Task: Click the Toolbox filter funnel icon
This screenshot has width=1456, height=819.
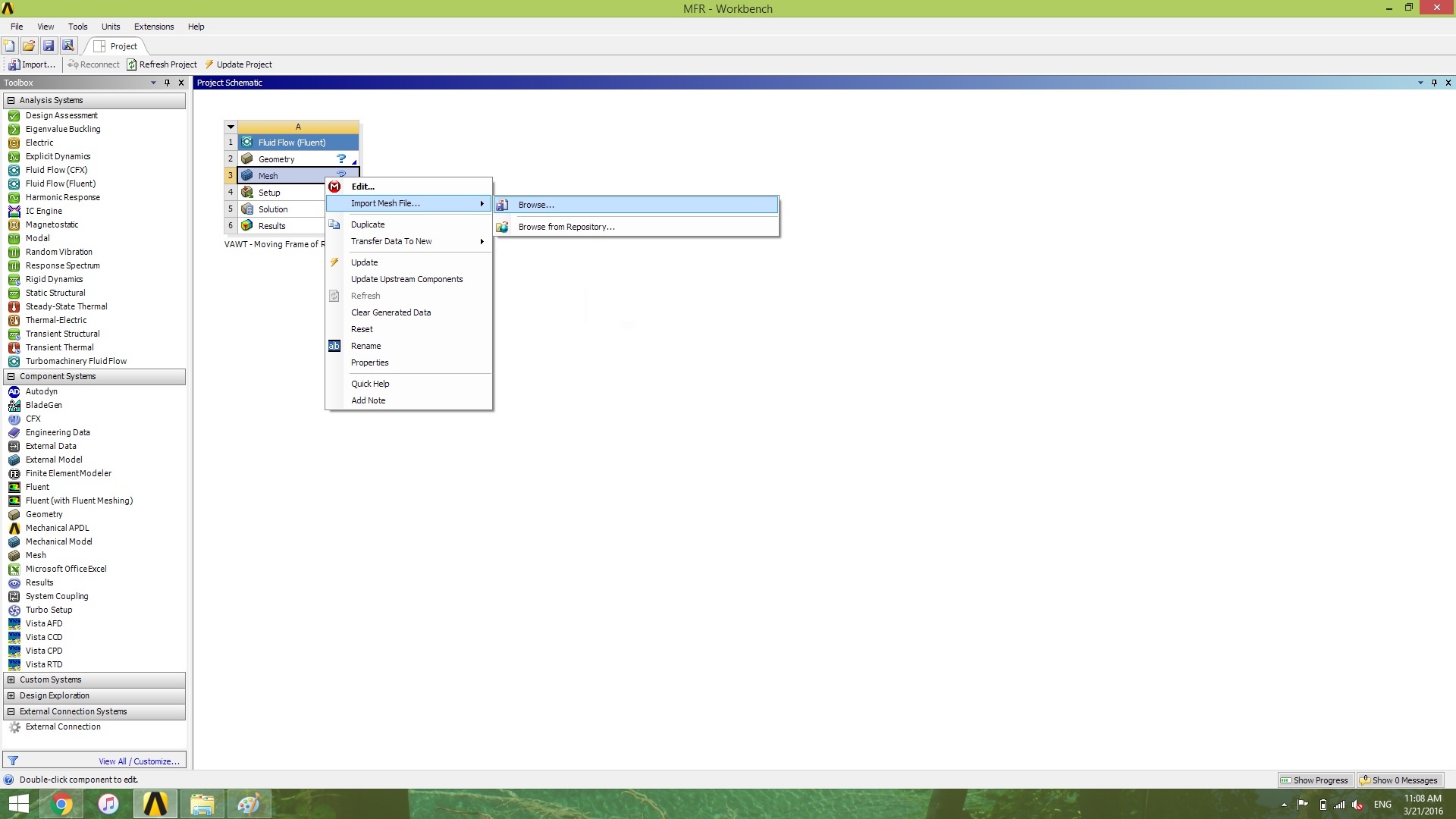Action: (x=13, y=761)
